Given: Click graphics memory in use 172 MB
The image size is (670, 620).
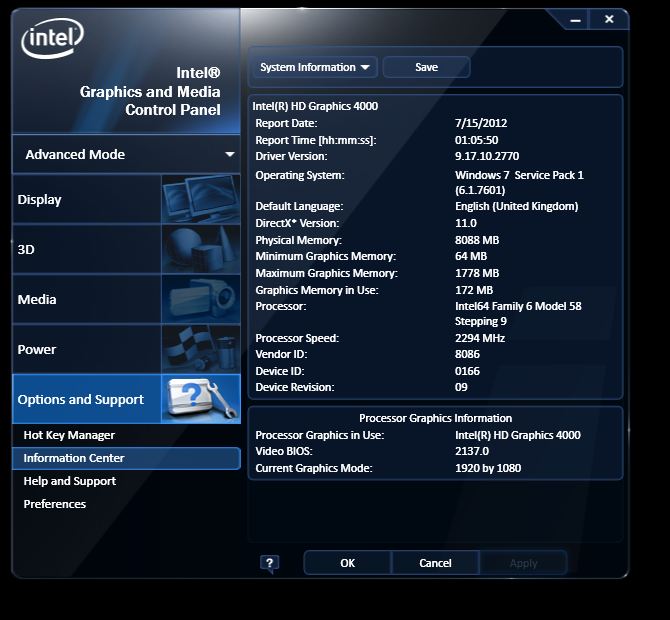Looking at the screenshot, I should [x=474, y=290].
